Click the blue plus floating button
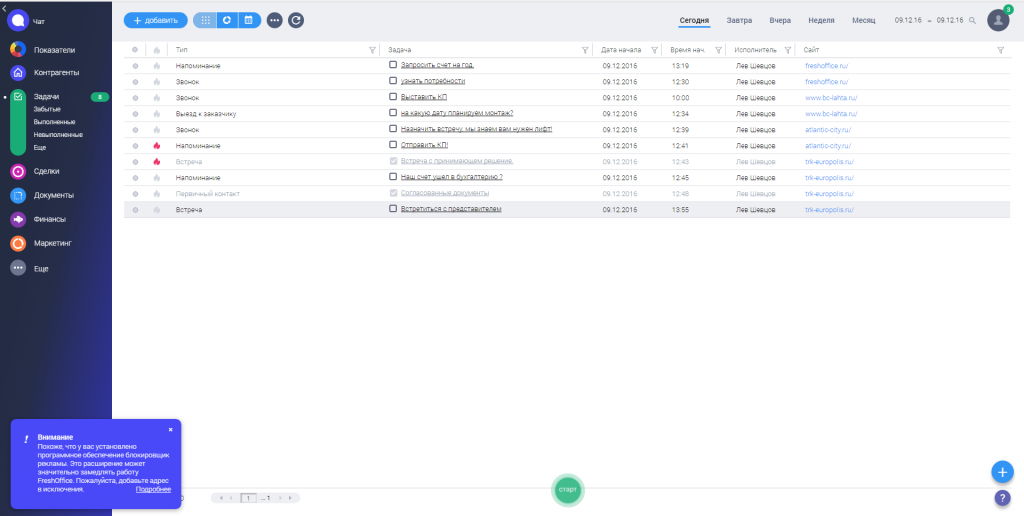 [x=1002, y=472]
